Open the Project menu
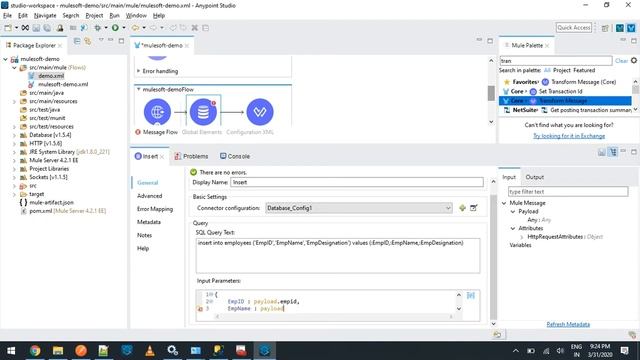Image resolution: width=640 pixels, height=360 pixels. point(94,16)
